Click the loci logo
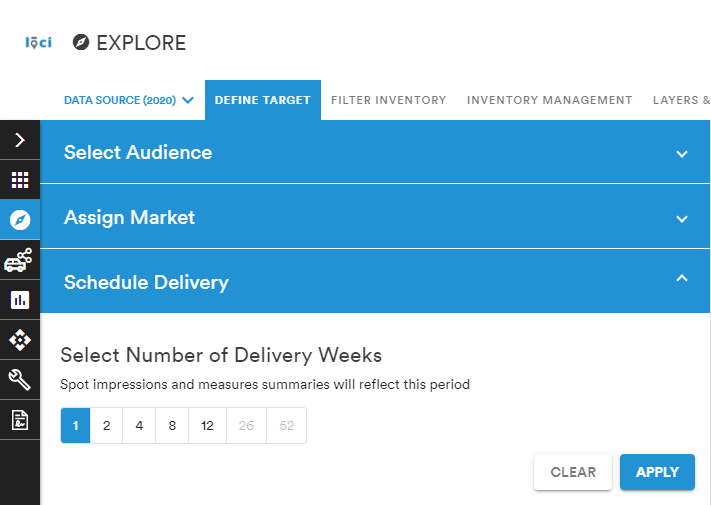 39,43
